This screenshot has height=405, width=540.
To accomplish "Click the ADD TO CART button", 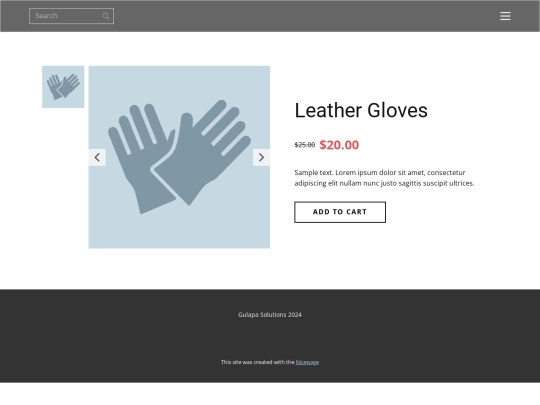I will [340, 212].
